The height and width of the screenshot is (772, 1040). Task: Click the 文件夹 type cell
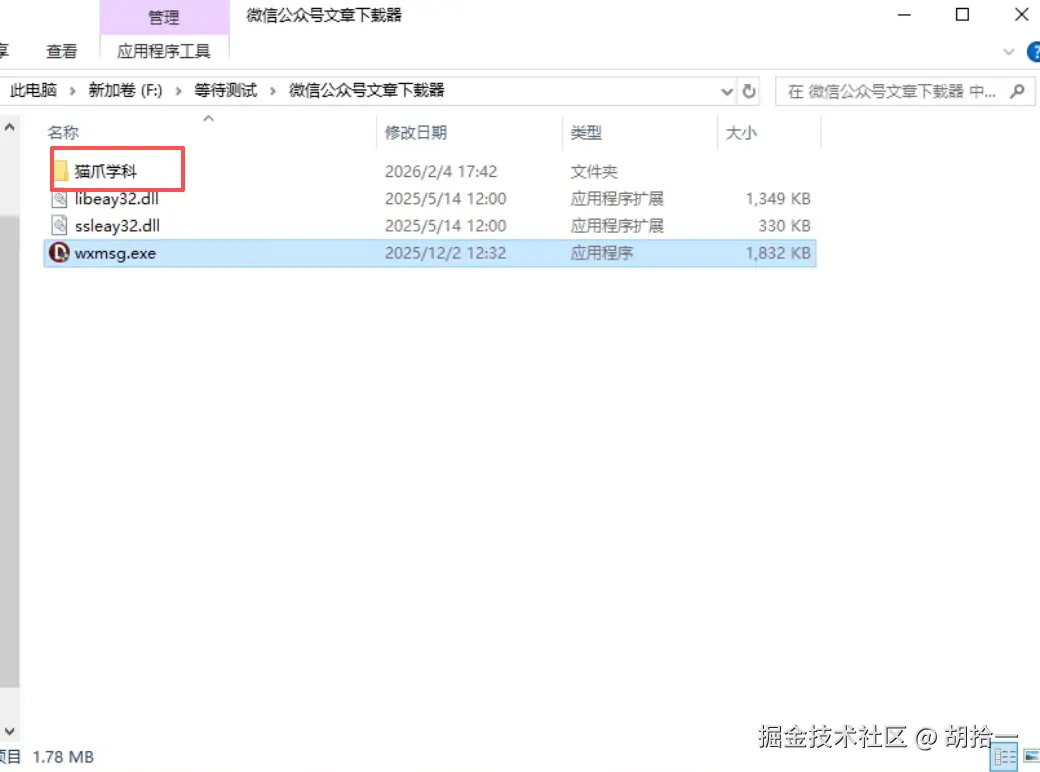point(594,171)
